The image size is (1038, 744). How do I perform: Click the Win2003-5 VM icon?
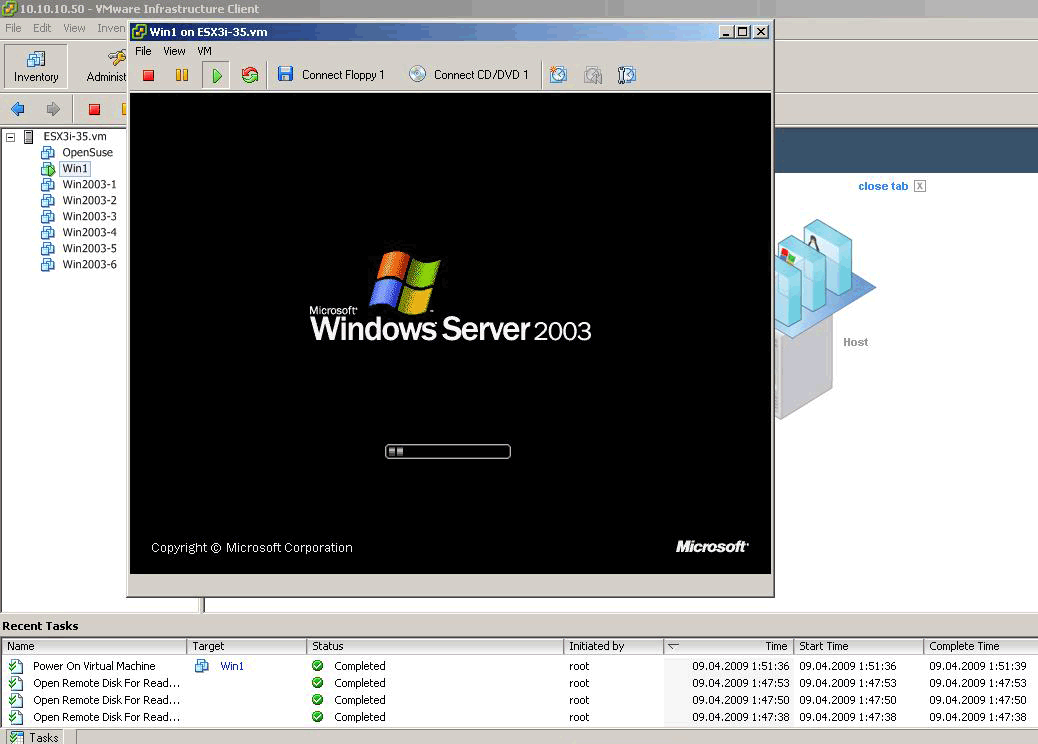(48, 248)
